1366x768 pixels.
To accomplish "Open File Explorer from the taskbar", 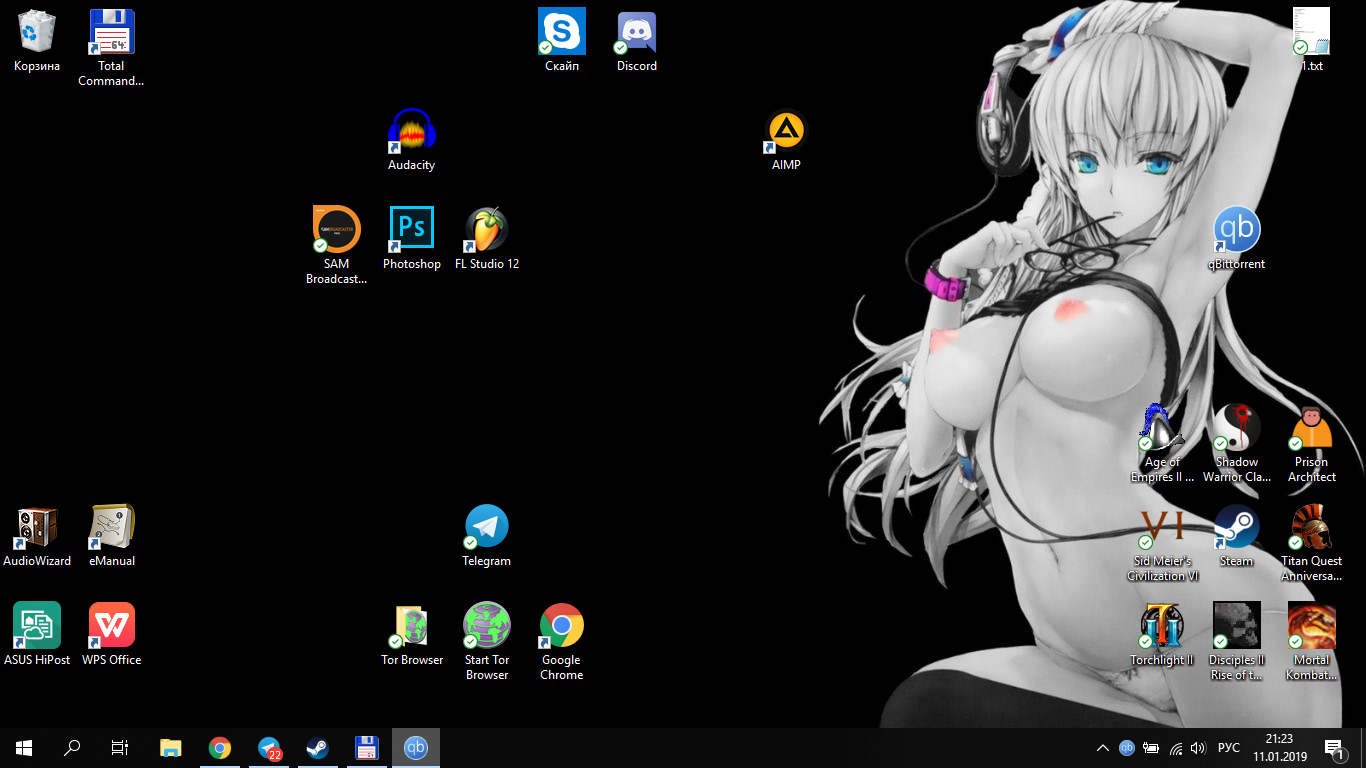I will click(x=171, y=748).
